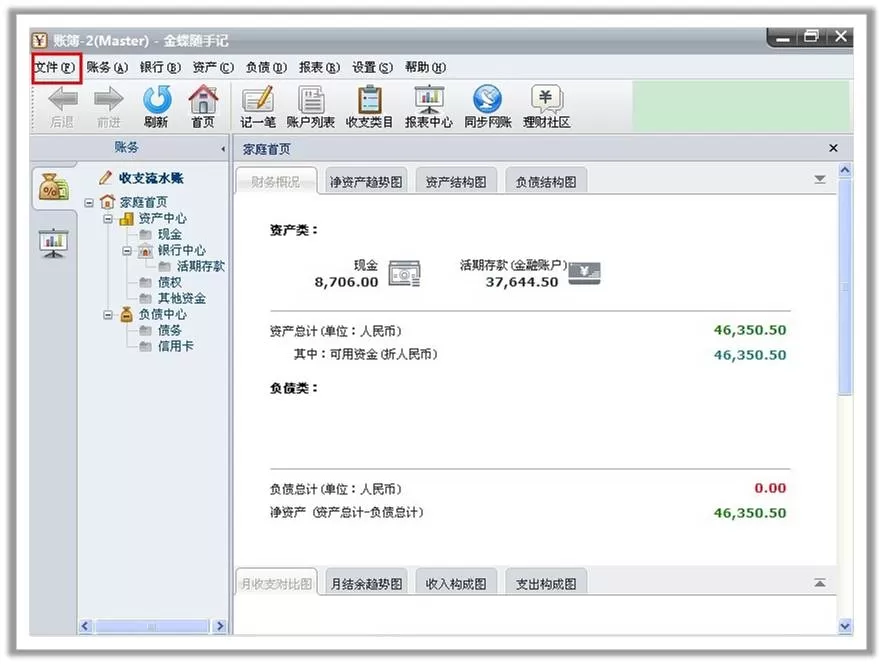Click 负债中心 money bag tree icon
Viewport: 883px width, 664px height.
click(x=126, y=314)
